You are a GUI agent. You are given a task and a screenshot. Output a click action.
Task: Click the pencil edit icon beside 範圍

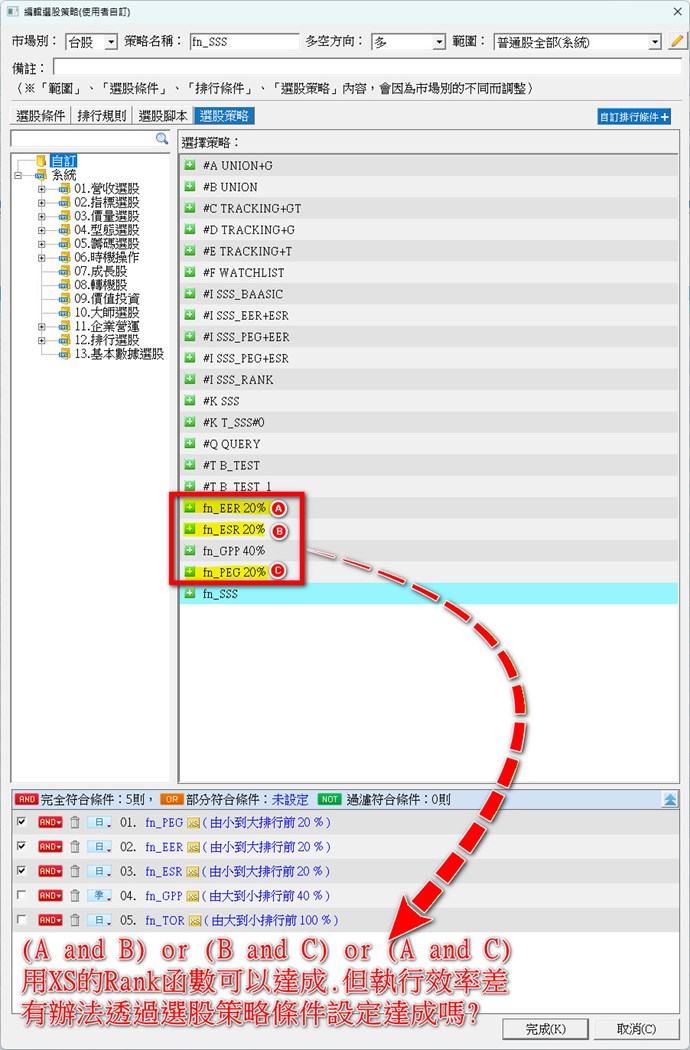677,42
